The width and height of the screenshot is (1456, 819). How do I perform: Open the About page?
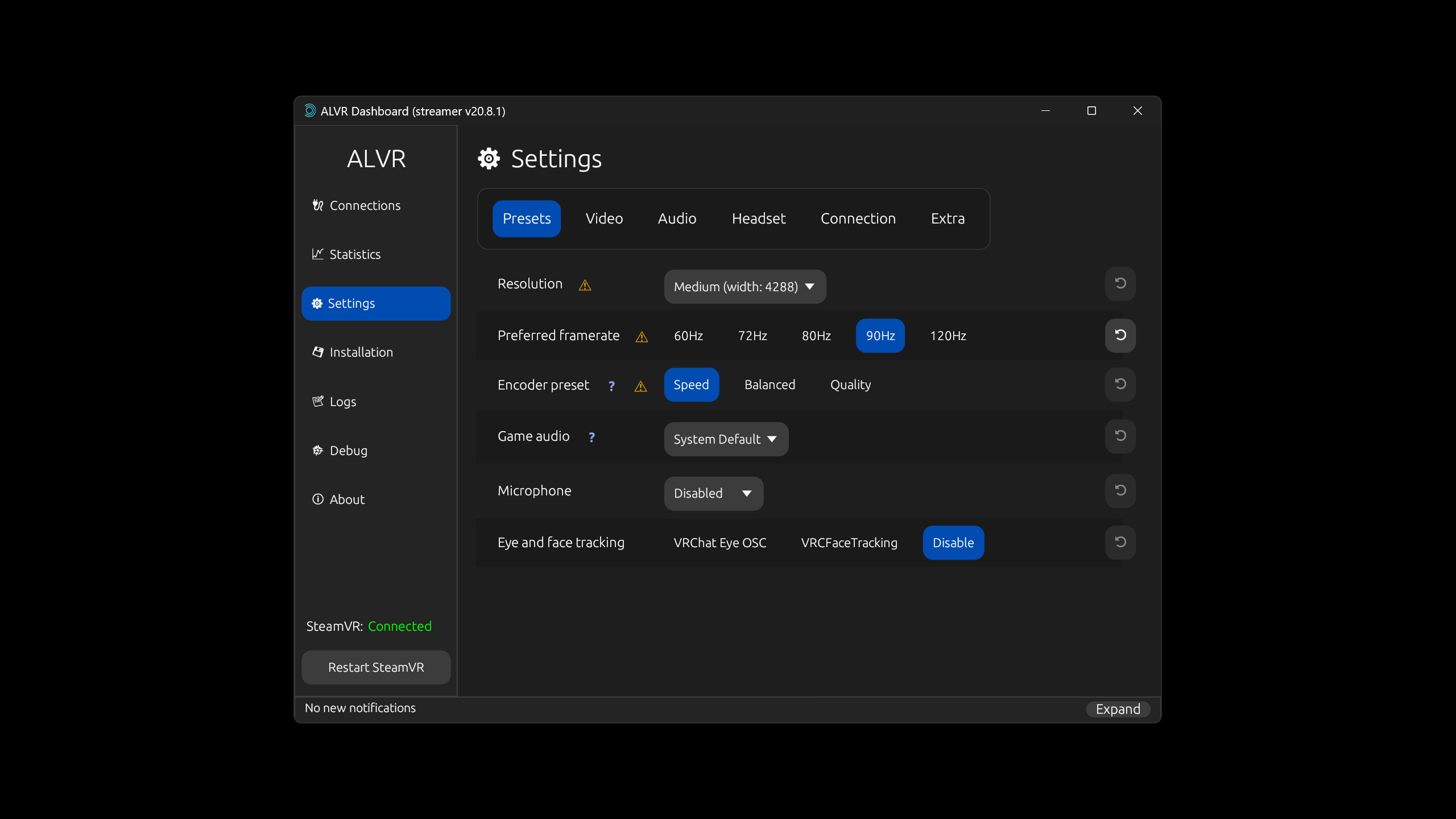coord(346,499)
